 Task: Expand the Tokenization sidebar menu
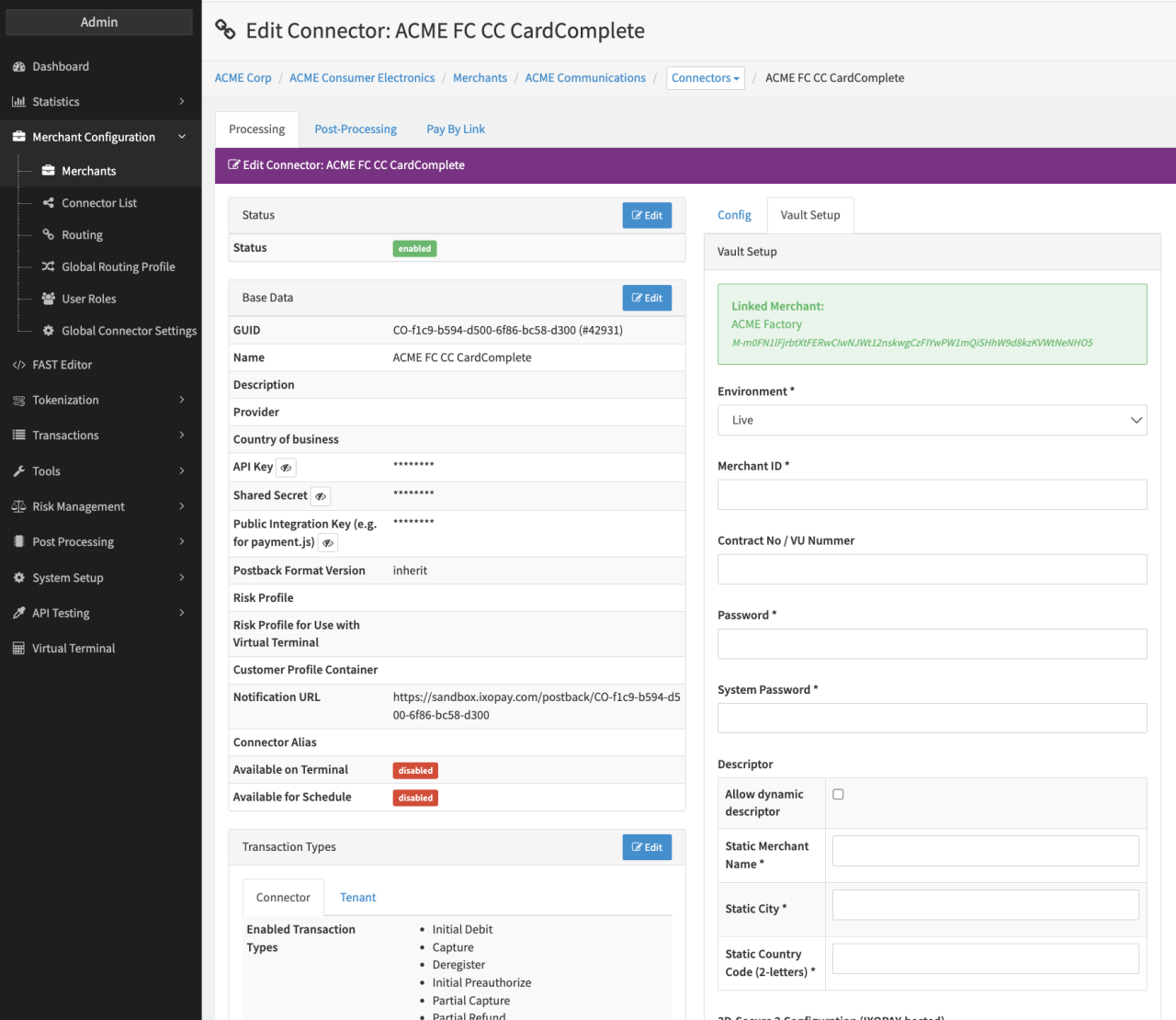[99, 400]
